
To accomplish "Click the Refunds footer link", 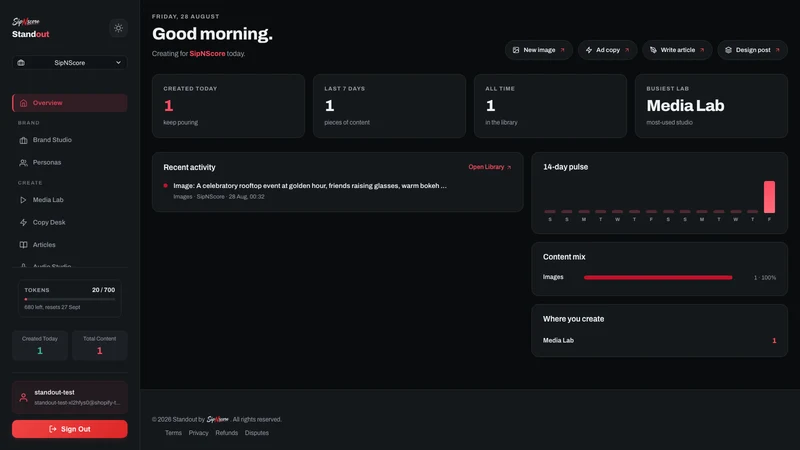I will 227,433.
